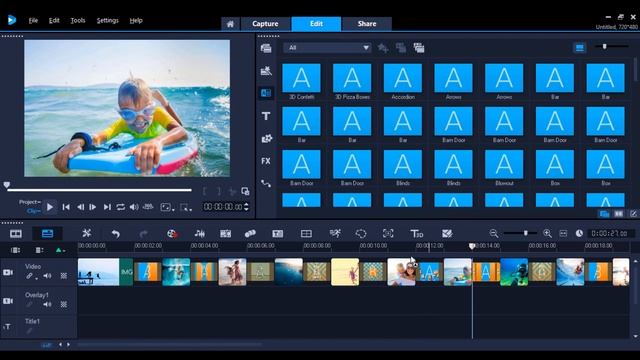Viewport: 640px width, 360px height.
Task: Adjust preview system volume
Action: (x=134, y=207)
